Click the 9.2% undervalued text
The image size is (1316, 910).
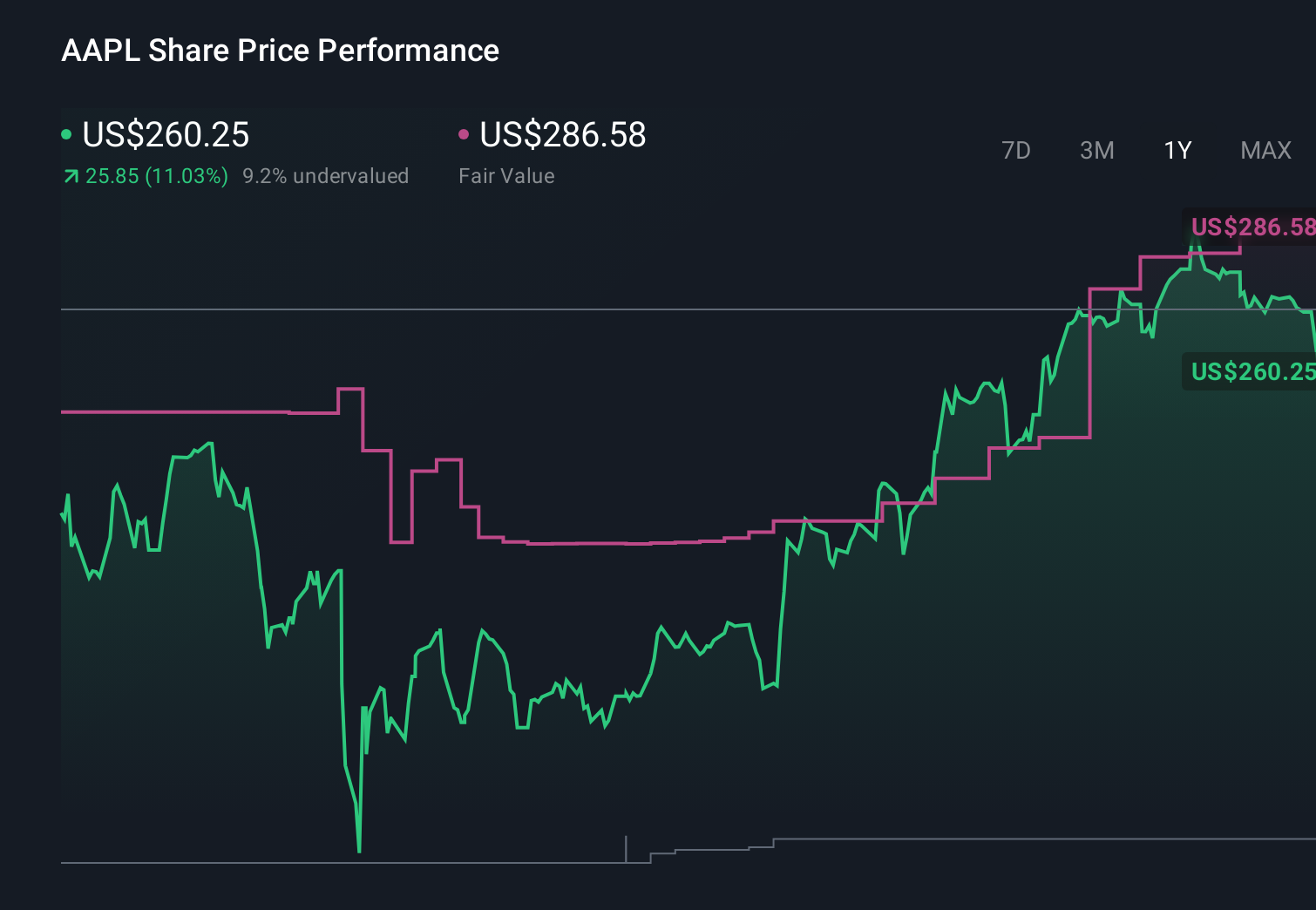(x=325, y=176)
